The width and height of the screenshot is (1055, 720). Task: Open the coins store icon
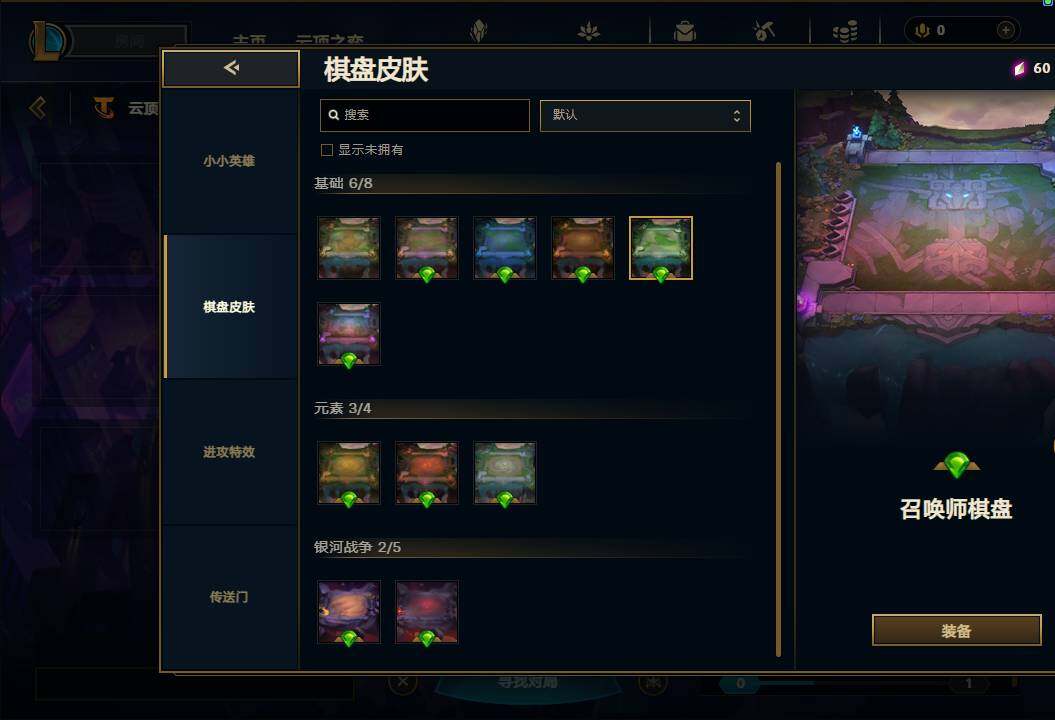tap(845, 31)
